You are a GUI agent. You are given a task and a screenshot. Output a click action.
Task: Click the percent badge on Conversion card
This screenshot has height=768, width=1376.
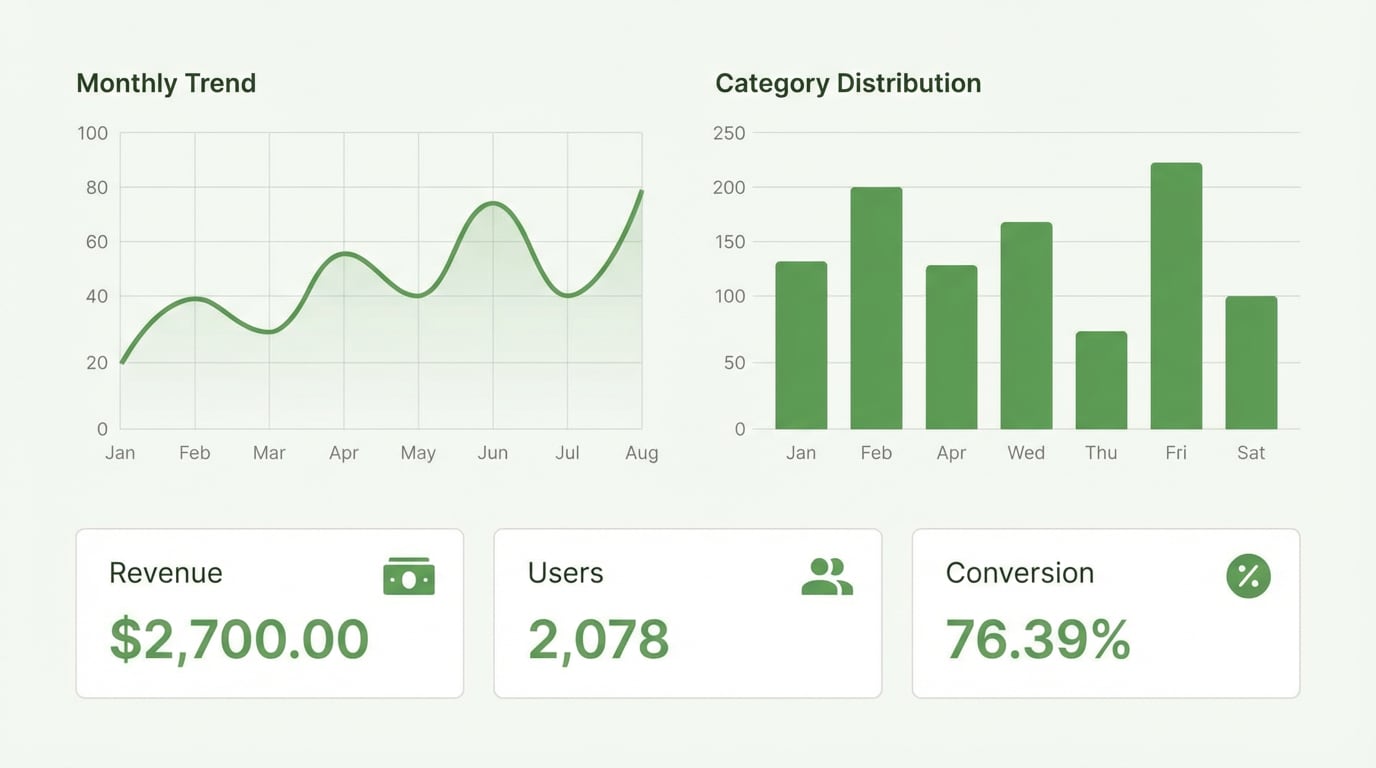(1246, 575)
